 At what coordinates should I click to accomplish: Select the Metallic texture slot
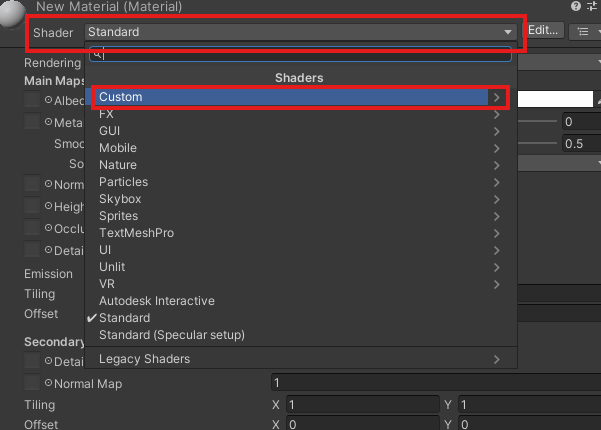[x=32, y=122]
